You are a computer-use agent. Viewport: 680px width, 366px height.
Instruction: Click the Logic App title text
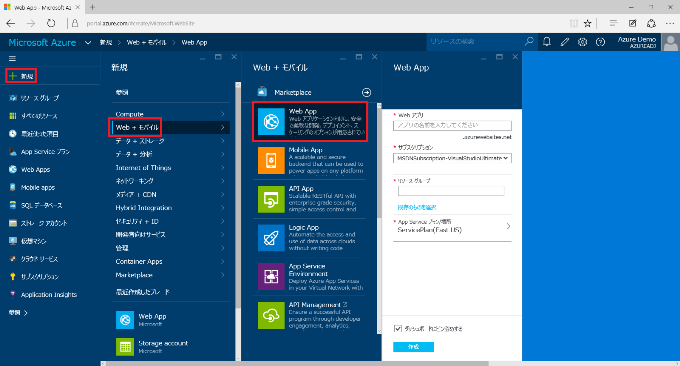(304, 227)
